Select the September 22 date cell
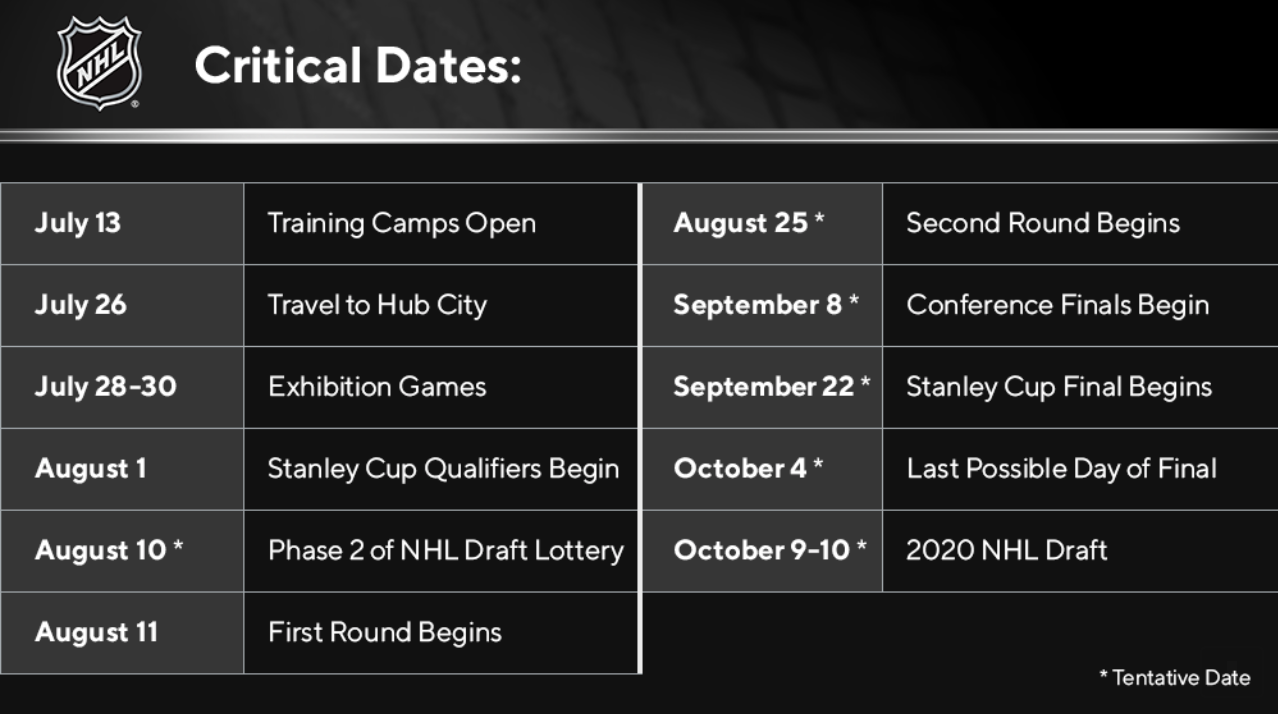Image resolution: width=1278 pixels, height=714 pixels. (762, 387)
